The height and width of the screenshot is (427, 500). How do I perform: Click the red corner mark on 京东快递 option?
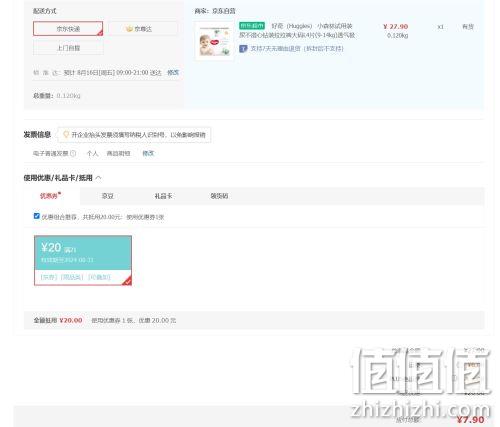click(100, 32)
